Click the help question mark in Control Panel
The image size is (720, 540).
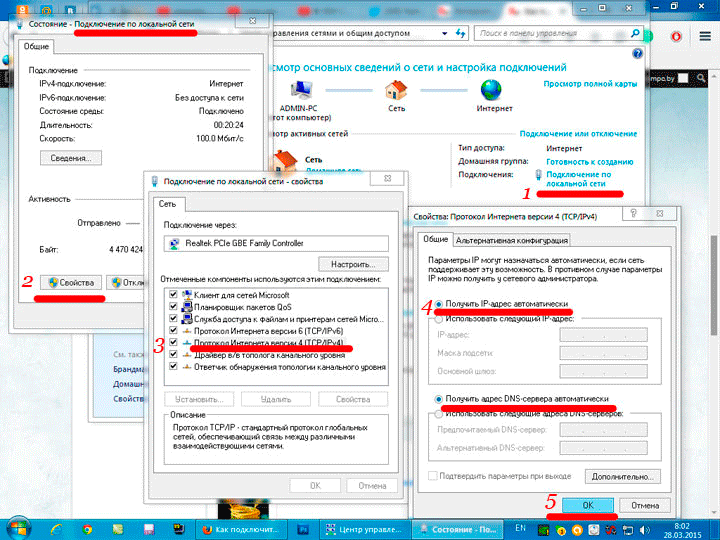click(637, 53)
